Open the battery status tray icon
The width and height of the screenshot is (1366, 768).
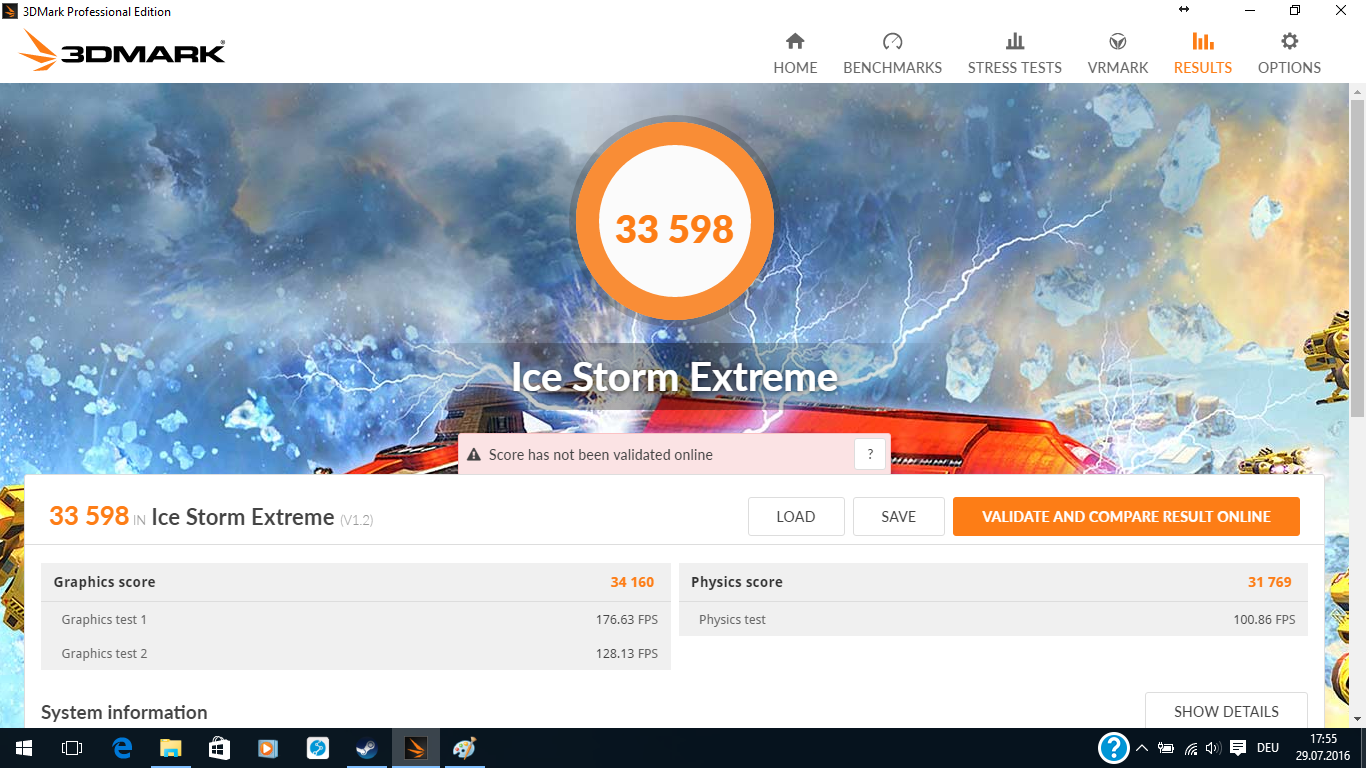(x=1166, y=748)
